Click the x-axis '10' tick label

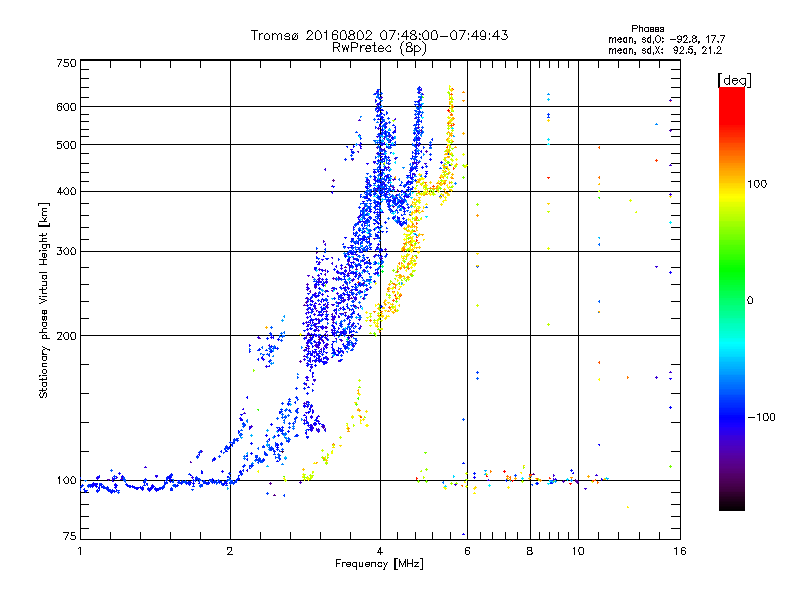point(578,551)
